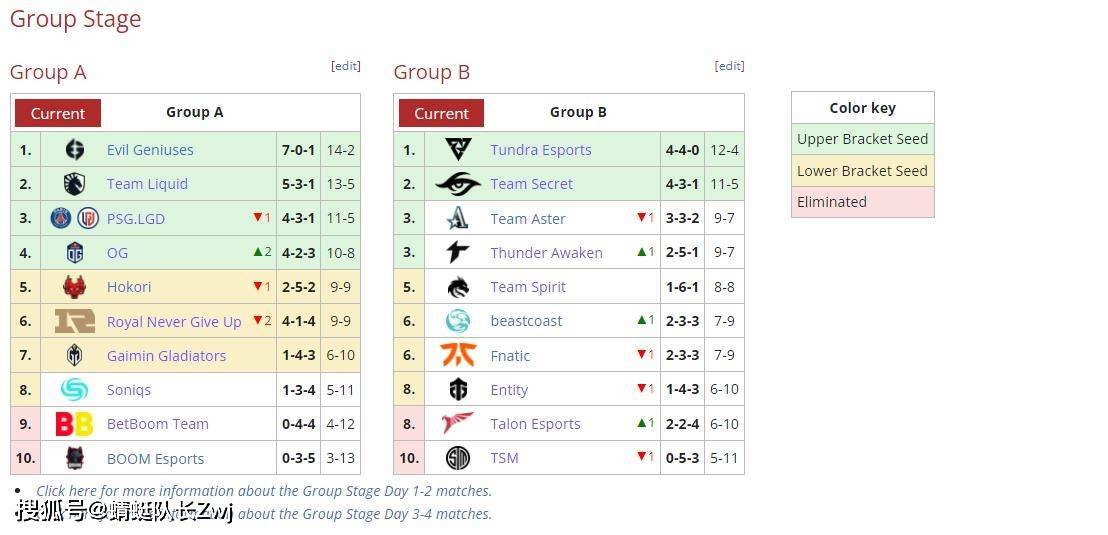Open the edit link for Group B
The image size is (1108, 535).
pos(729,66)
